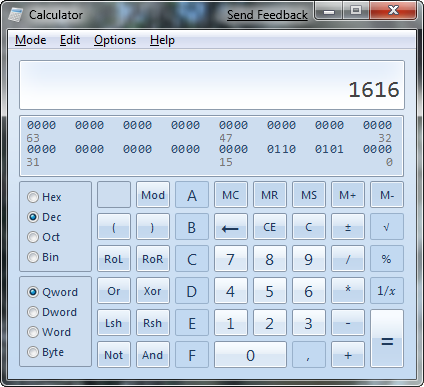Viewport: 424px width, 387px height.
Task: Minimize the Calculator window
Action: tap(329, 12)
